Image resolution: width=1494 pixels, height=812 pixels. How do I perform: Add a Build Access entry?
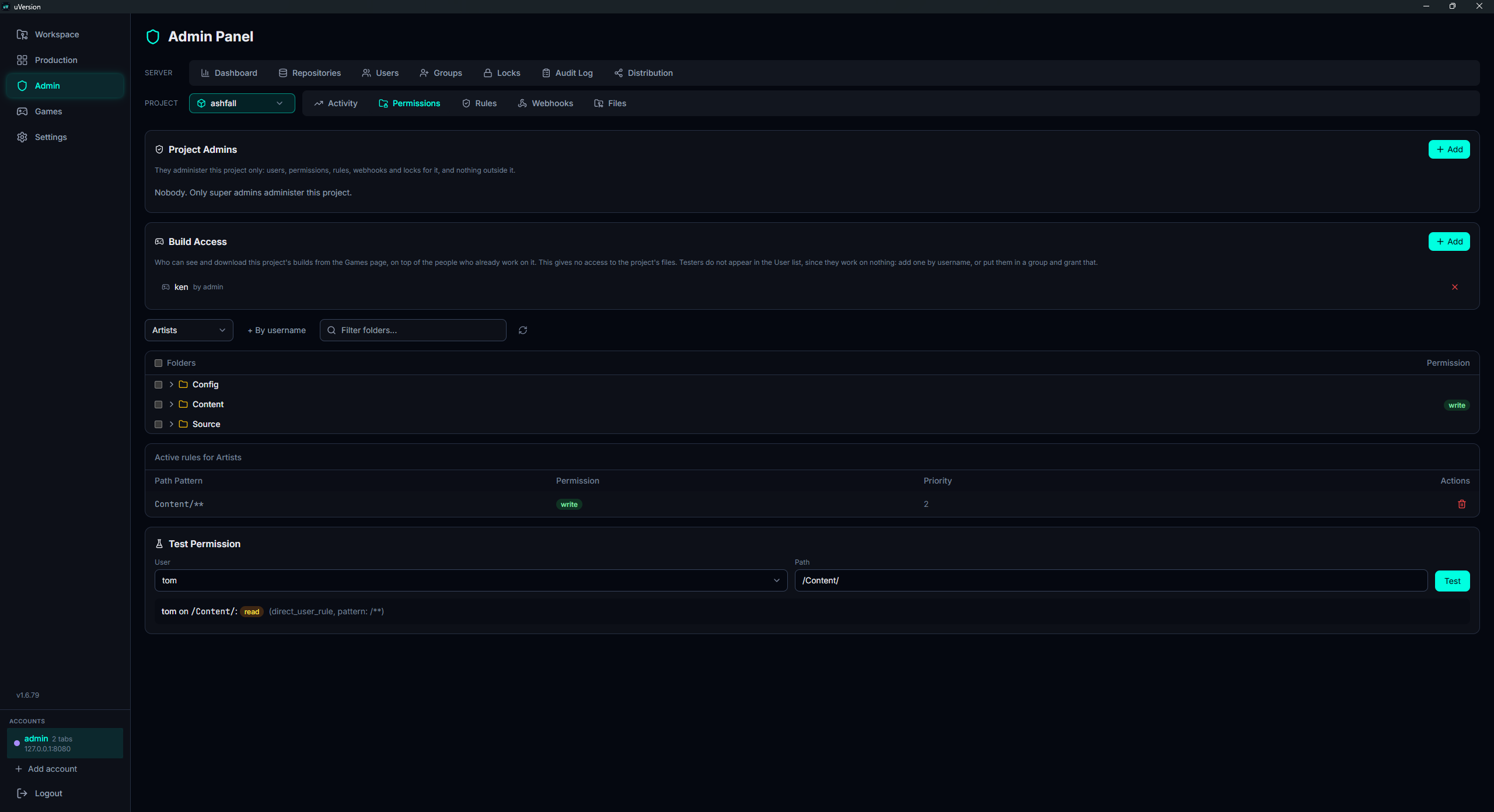(1449, 242)
